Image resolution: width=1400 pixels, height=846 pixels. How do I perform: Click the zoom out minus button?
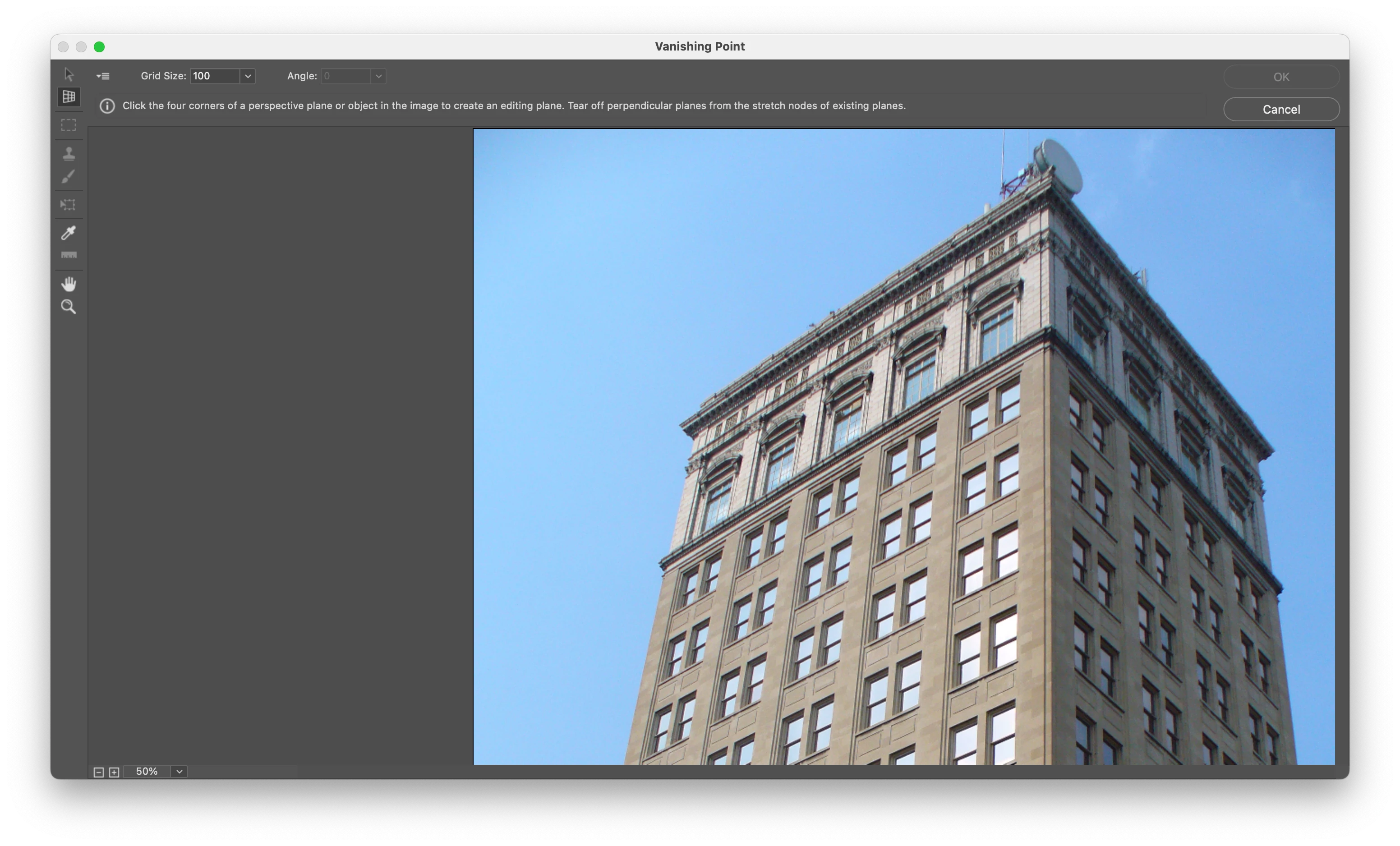point(98,772)
